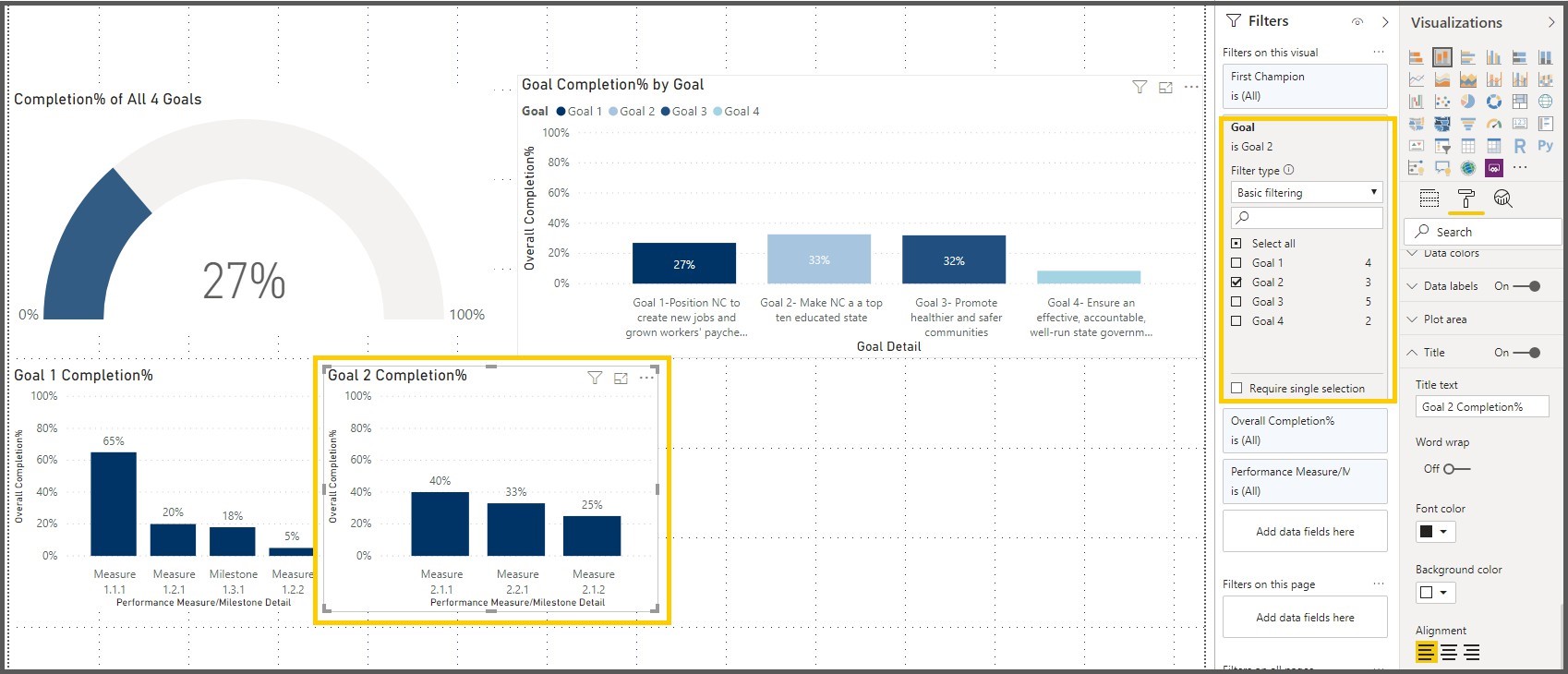Select the line chart visual
The image size is (1568, 674).
point(1416,79)
